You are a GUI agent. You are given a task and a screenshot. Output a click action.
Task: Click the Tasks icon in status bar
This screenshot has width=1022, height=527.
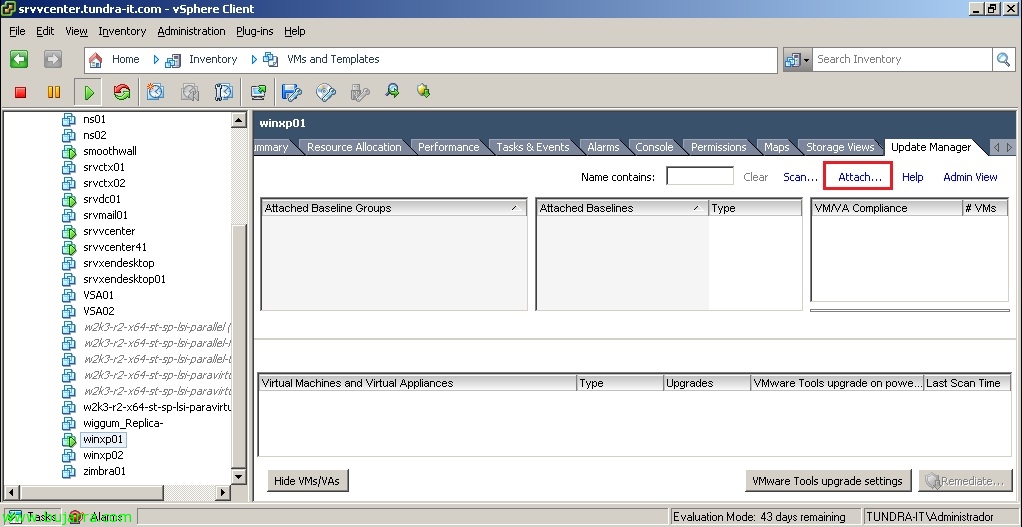(13, 517)
